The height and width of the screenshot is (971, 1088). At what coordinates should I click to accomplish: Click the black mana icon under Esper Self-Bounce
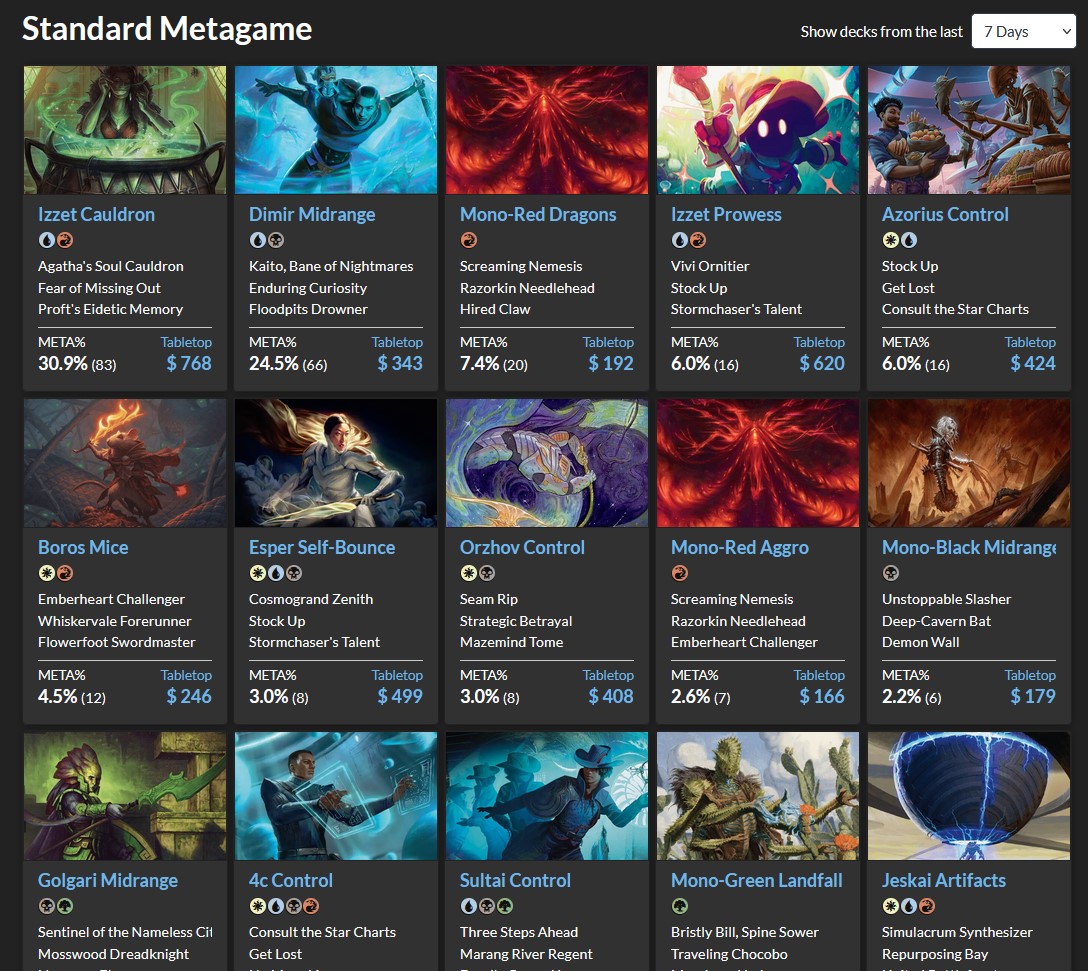pyautogui.click(x=294, y=573)
